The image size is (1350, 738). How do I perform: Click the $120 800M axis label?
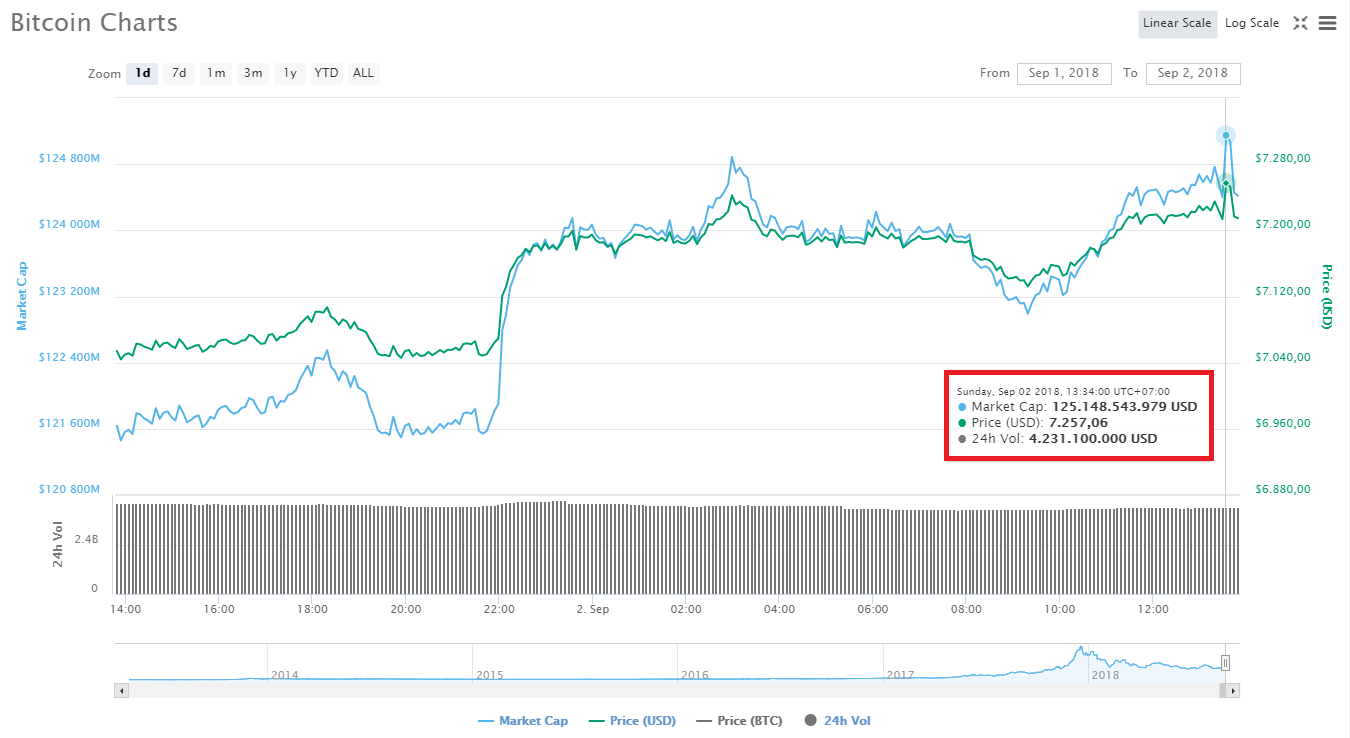[x=70, y=490]
